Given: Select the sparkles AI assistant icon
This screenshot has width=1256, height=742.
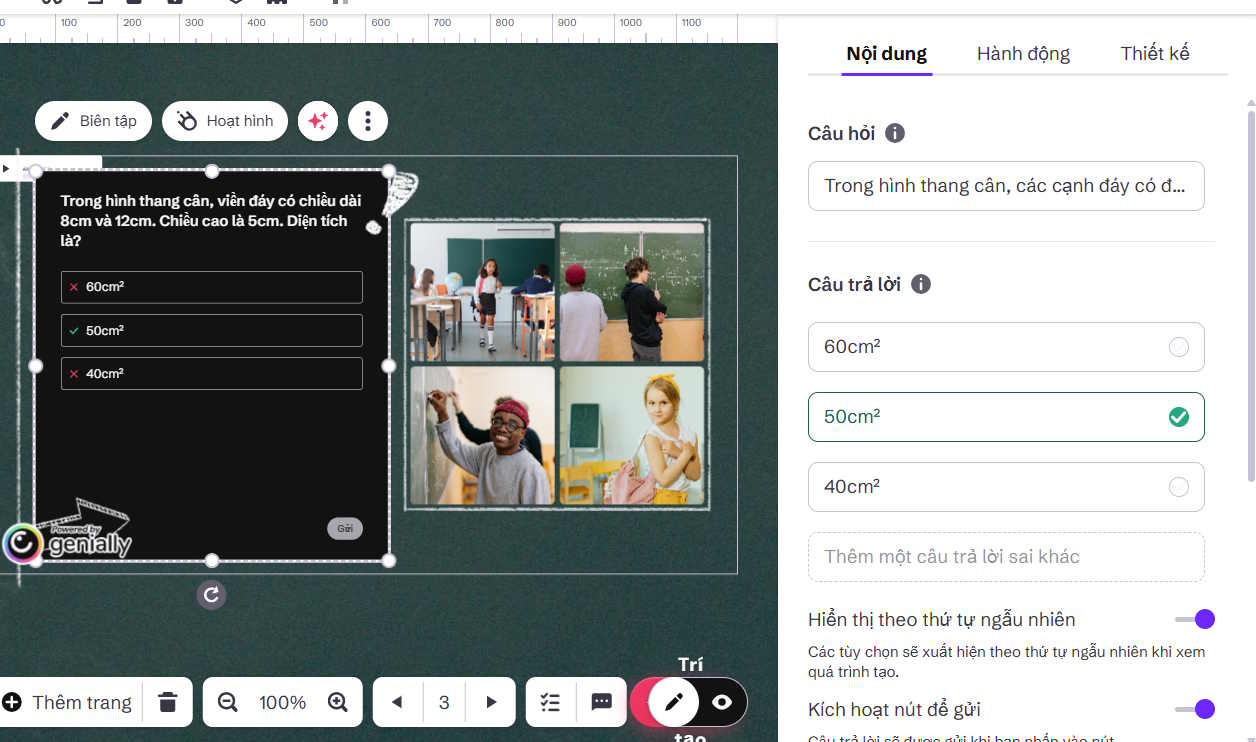Looking at the screenshot, I should [318, 120].
